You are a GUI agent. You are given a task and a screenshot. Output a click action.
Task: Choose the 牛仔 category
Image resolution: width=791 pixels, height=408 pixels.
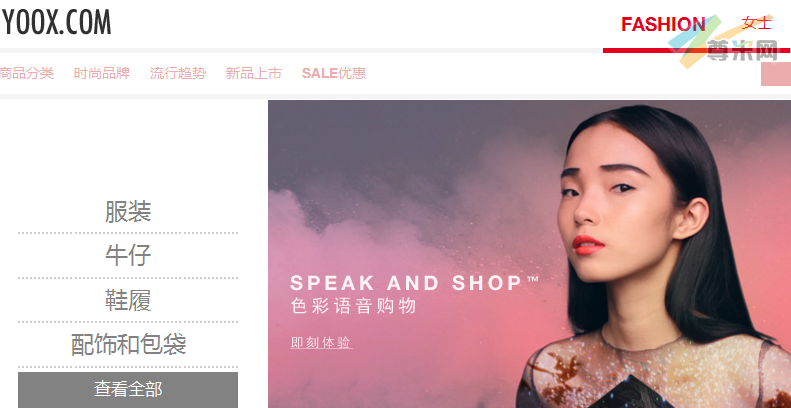click(x=128, y=255)
